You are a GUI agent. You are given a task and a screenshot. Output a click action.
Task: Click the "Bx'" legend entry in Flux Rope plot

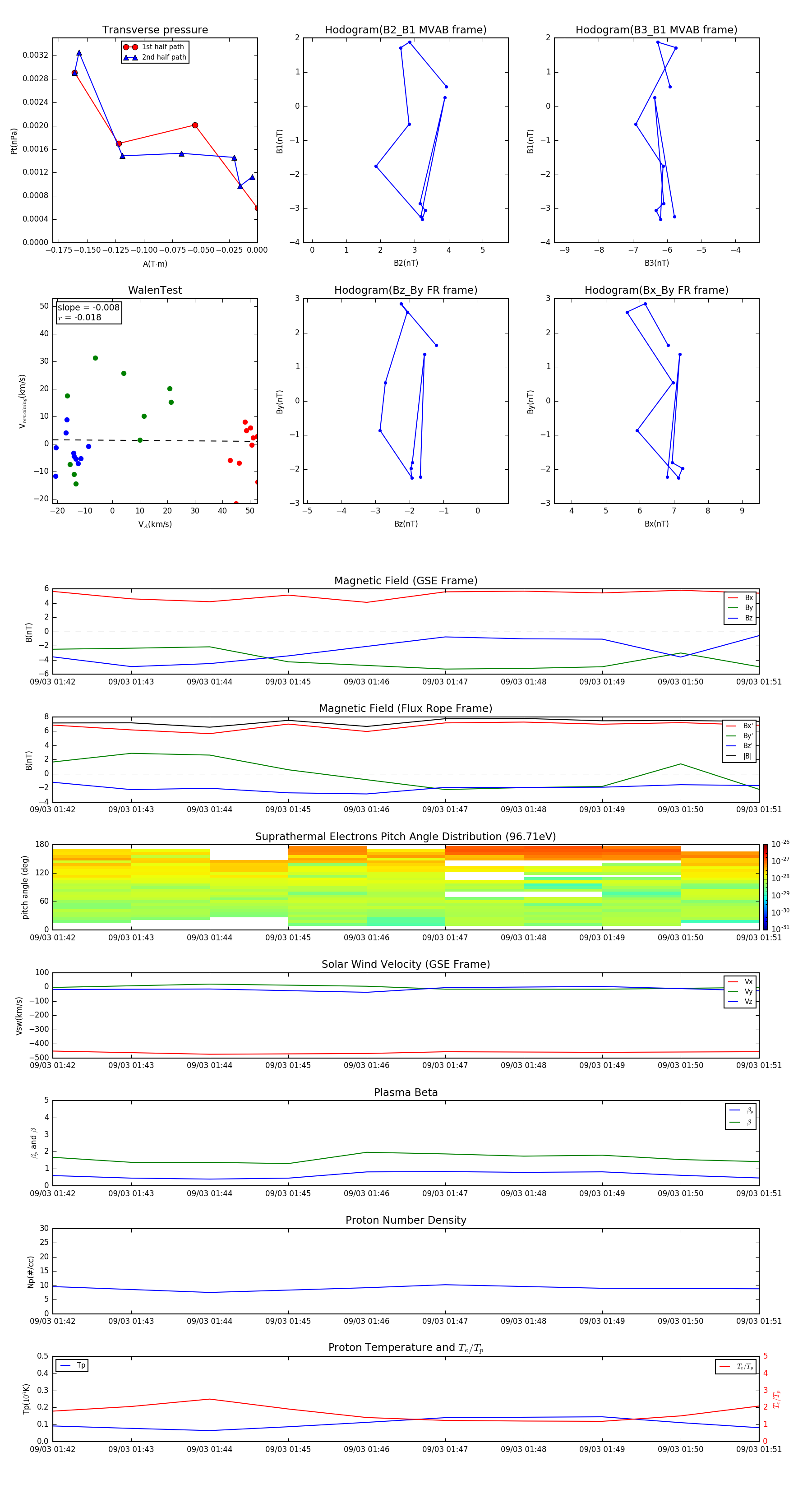tap(740, 726)
